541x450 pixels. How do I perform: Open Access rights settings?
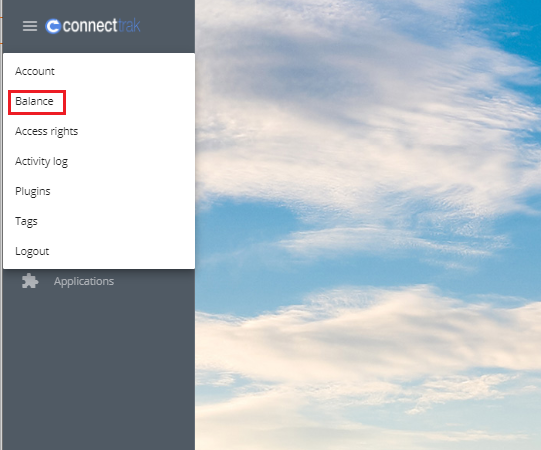(47, 131)
